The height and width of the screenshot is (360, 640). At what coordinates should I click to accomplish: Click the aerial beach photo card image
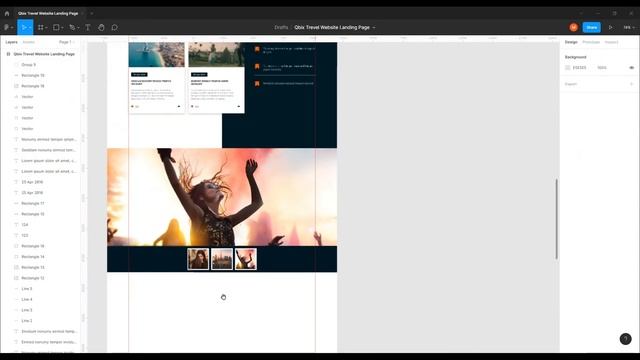156,54
